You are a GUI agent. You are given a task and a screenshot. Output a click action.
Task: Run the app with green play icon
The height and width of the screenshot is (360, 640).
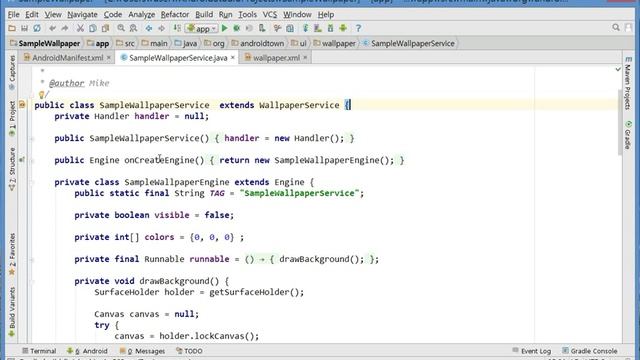point(224,28)
